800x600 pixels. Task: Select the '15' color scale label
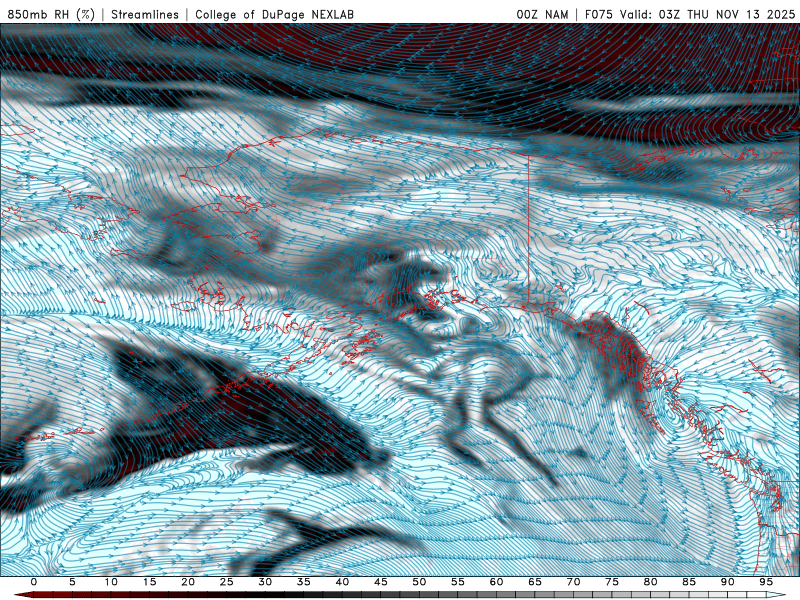pyautogui.click(x=149, y=582)
